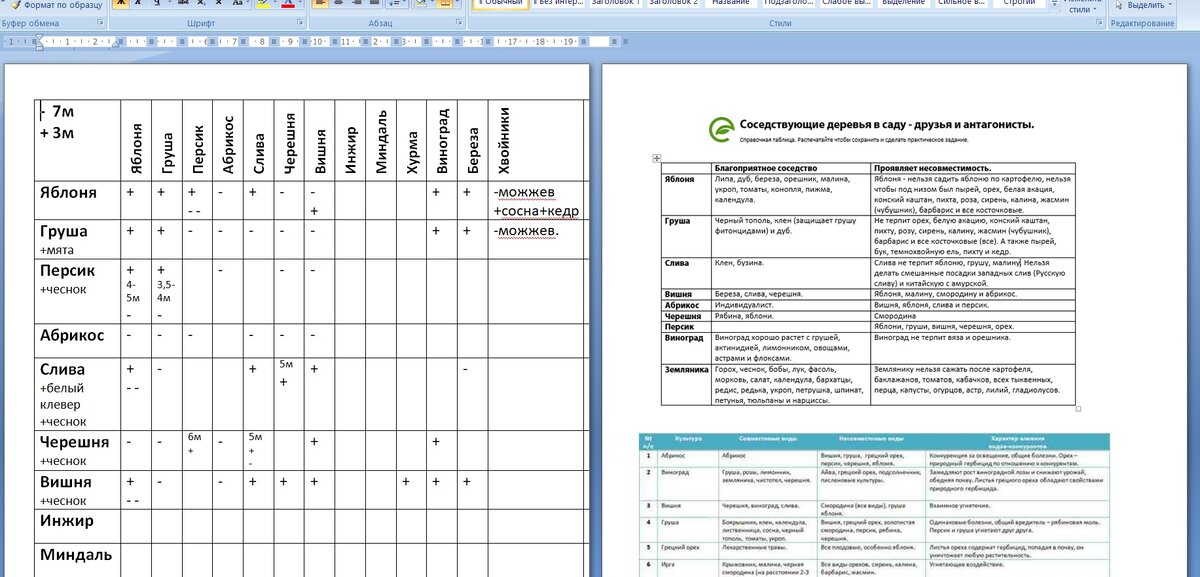
Task: Click 'Слива' row label in white table
Action: pyautogui.click(x=677, y=263)
